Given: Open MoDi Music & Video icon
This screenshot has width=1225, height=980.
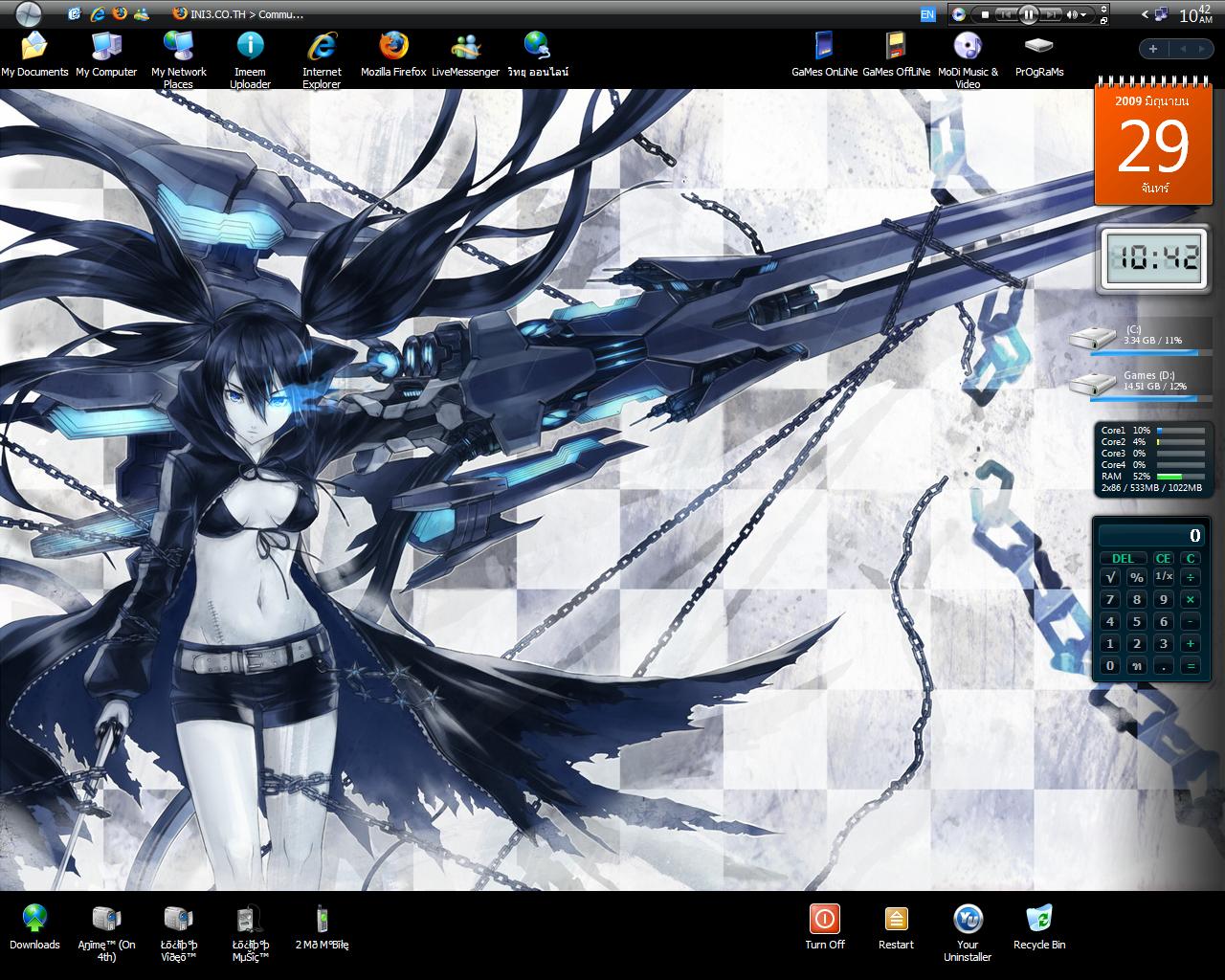Looking at the screenshot, I should [968, 60].
